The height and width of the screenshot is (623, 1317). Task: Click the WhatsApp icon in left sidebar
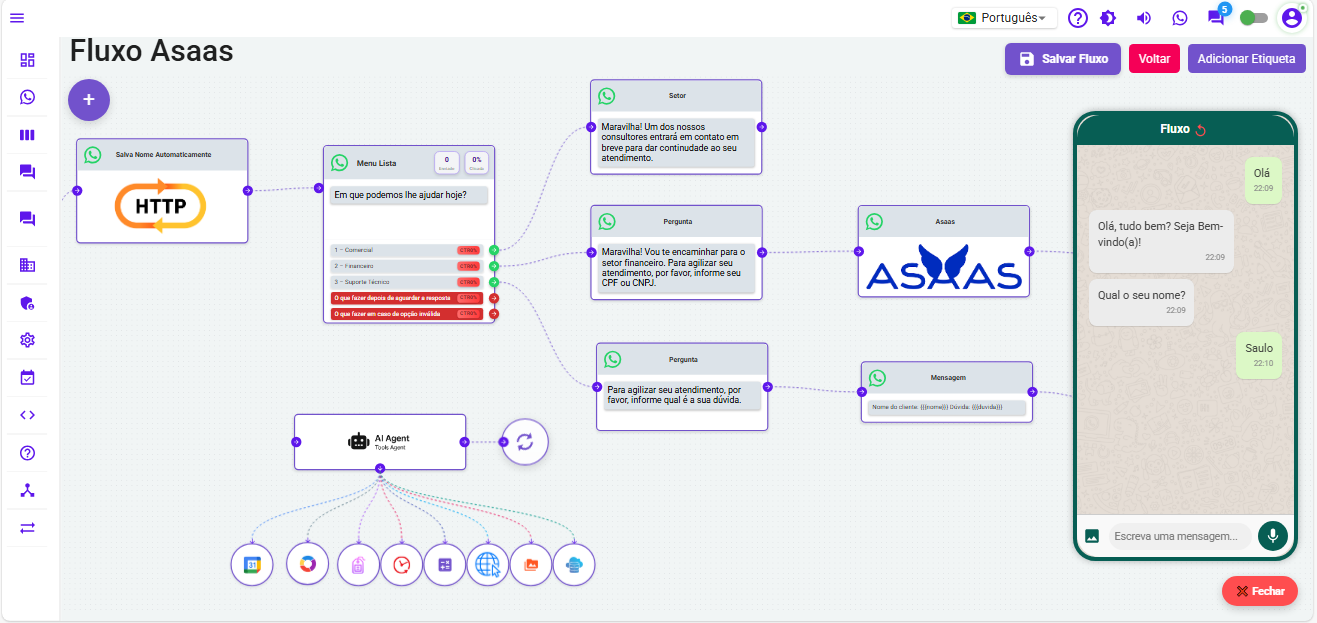pos(27,97)
